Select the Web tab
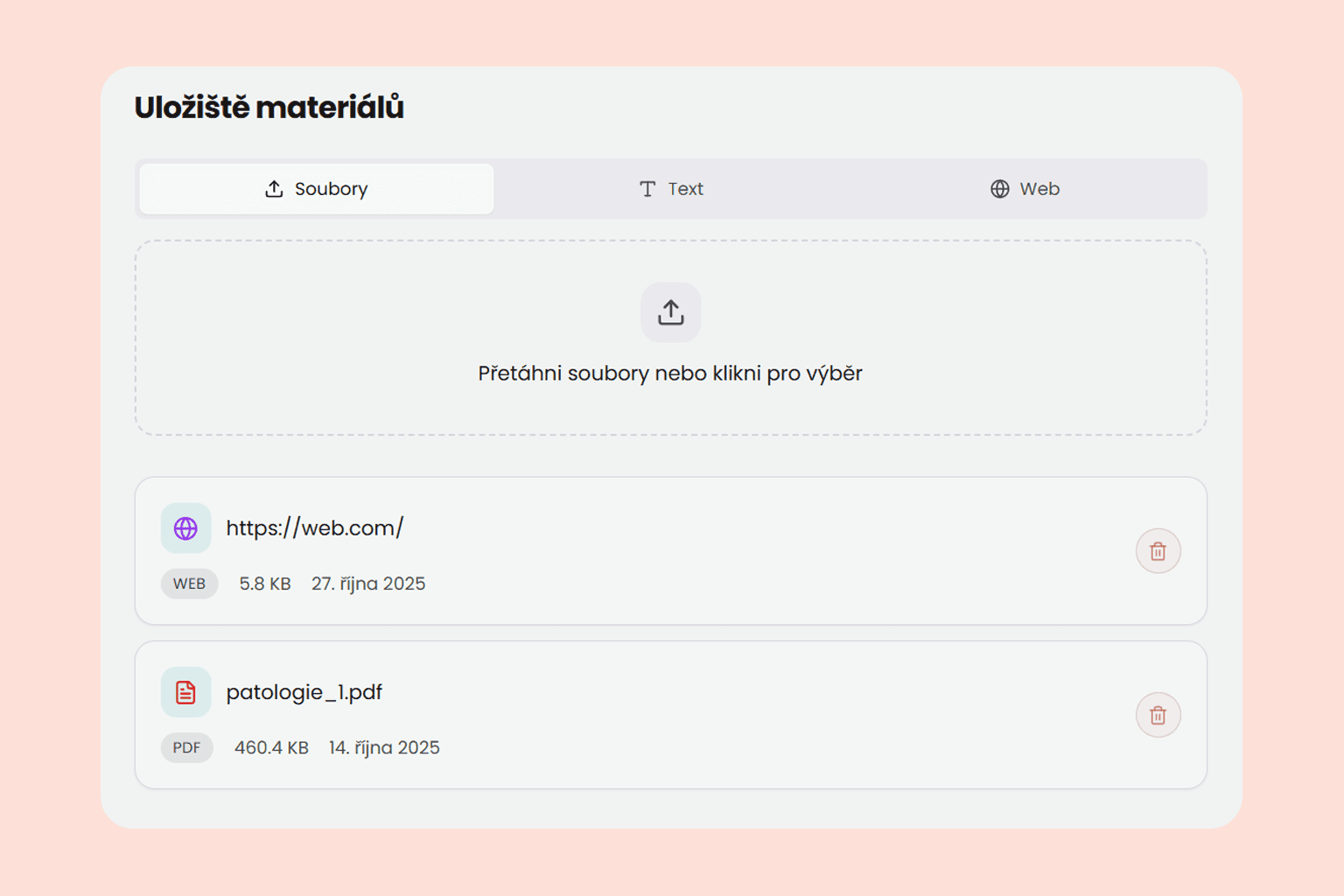Screen dimensions: 1344x896 [1025, 189]
